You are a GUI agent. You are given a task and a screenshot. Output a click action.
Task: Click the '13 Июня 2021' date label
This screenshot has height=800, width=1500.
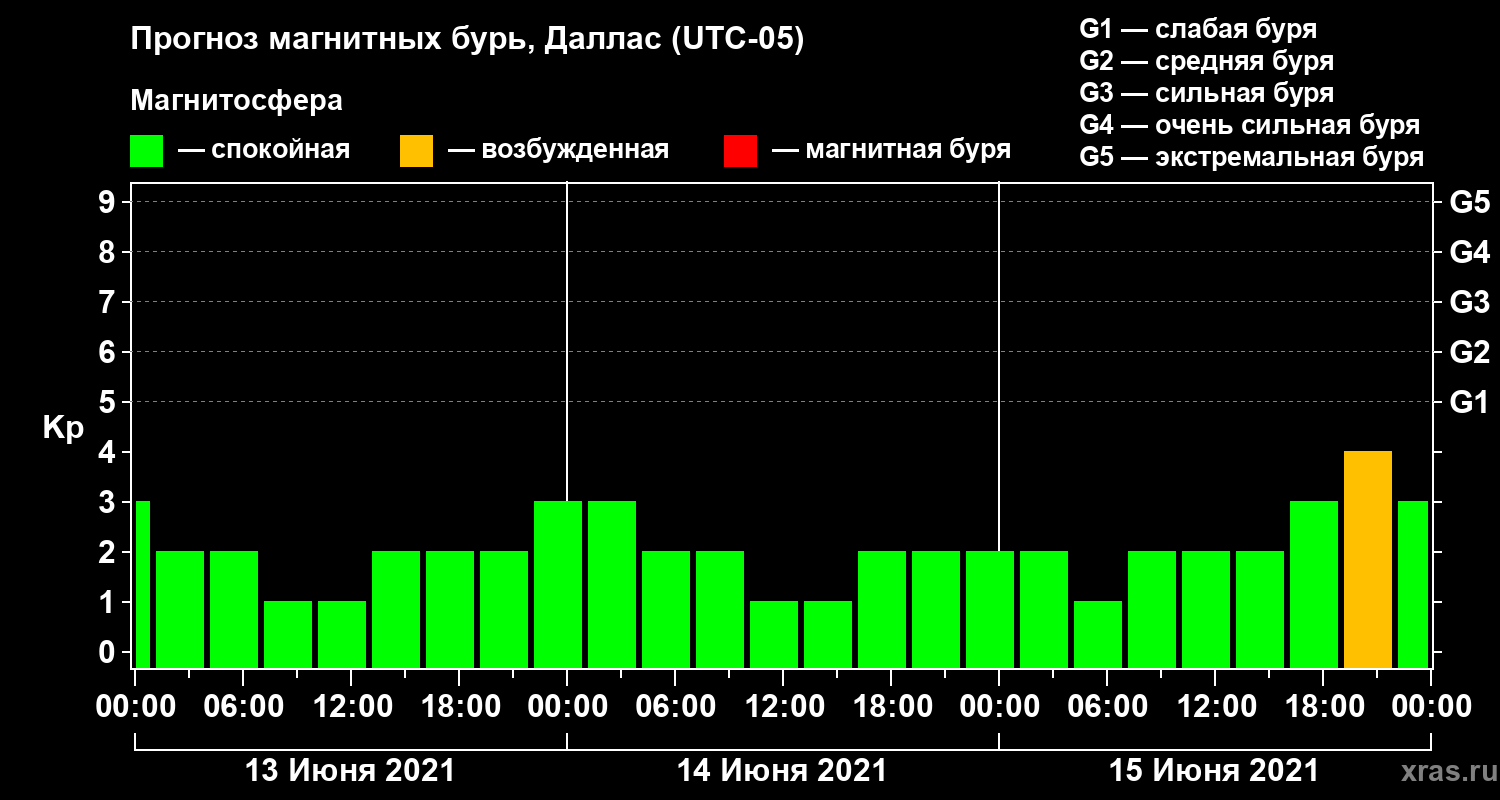pos(350,771)
